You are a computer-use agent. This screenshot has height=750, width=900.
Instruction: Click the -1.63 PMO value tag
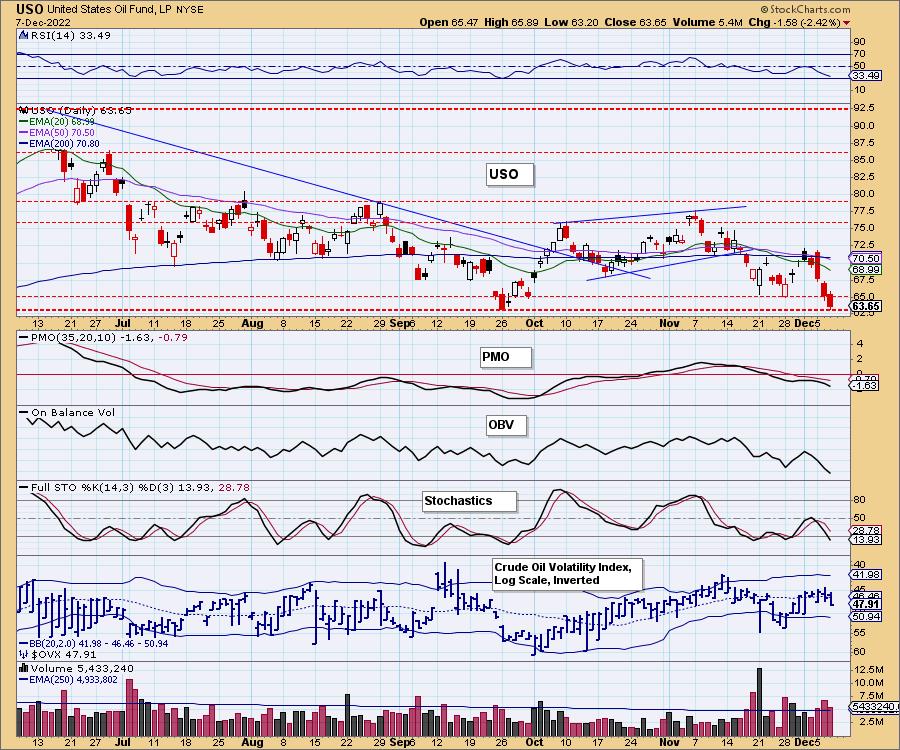click(864, 386)
